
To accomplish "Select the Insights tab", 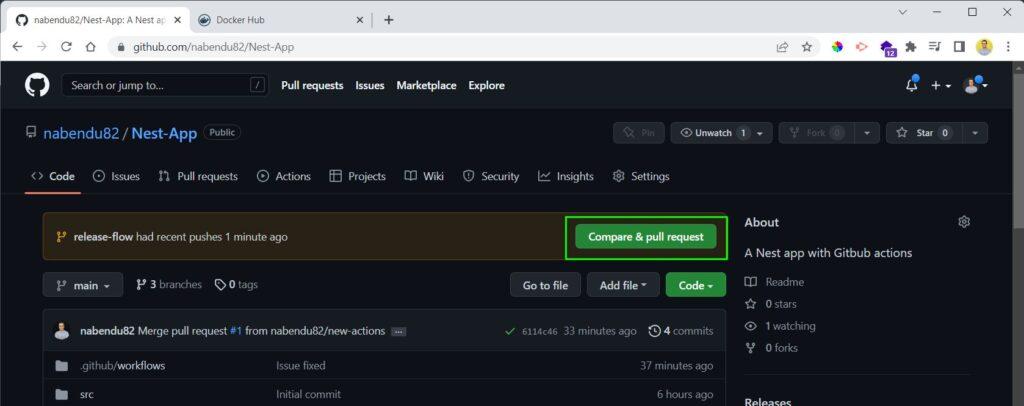I will pyautogui.click(x=566, y=176).
